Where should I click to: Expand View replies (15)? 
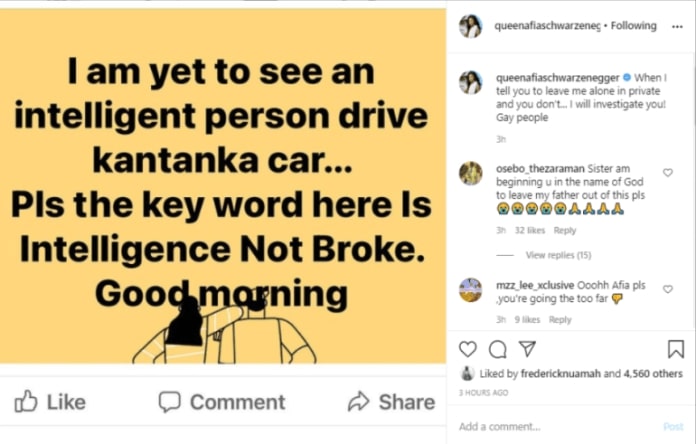coord(558,255)
